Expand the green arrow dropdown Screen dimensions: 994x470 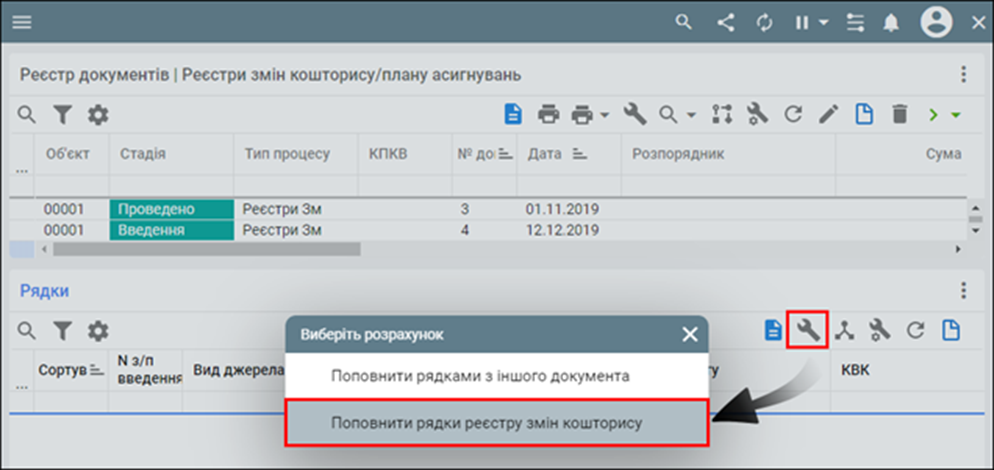pyautogui.click(x=955, y=115)
